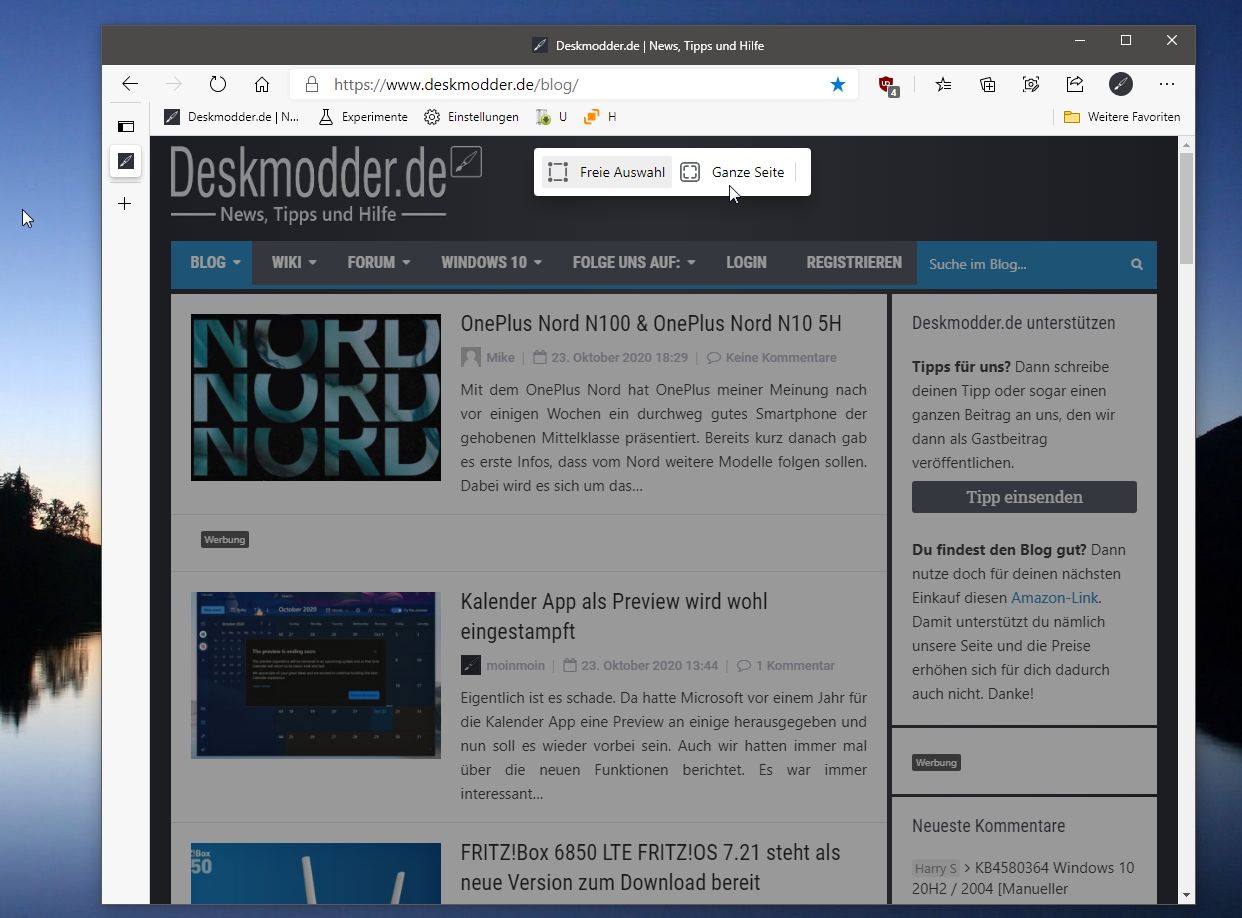This screenshot has height=918, width=1242.
Task: Reload the page with refresh icon
Action: pyautogui.click(x=218, y=85)
